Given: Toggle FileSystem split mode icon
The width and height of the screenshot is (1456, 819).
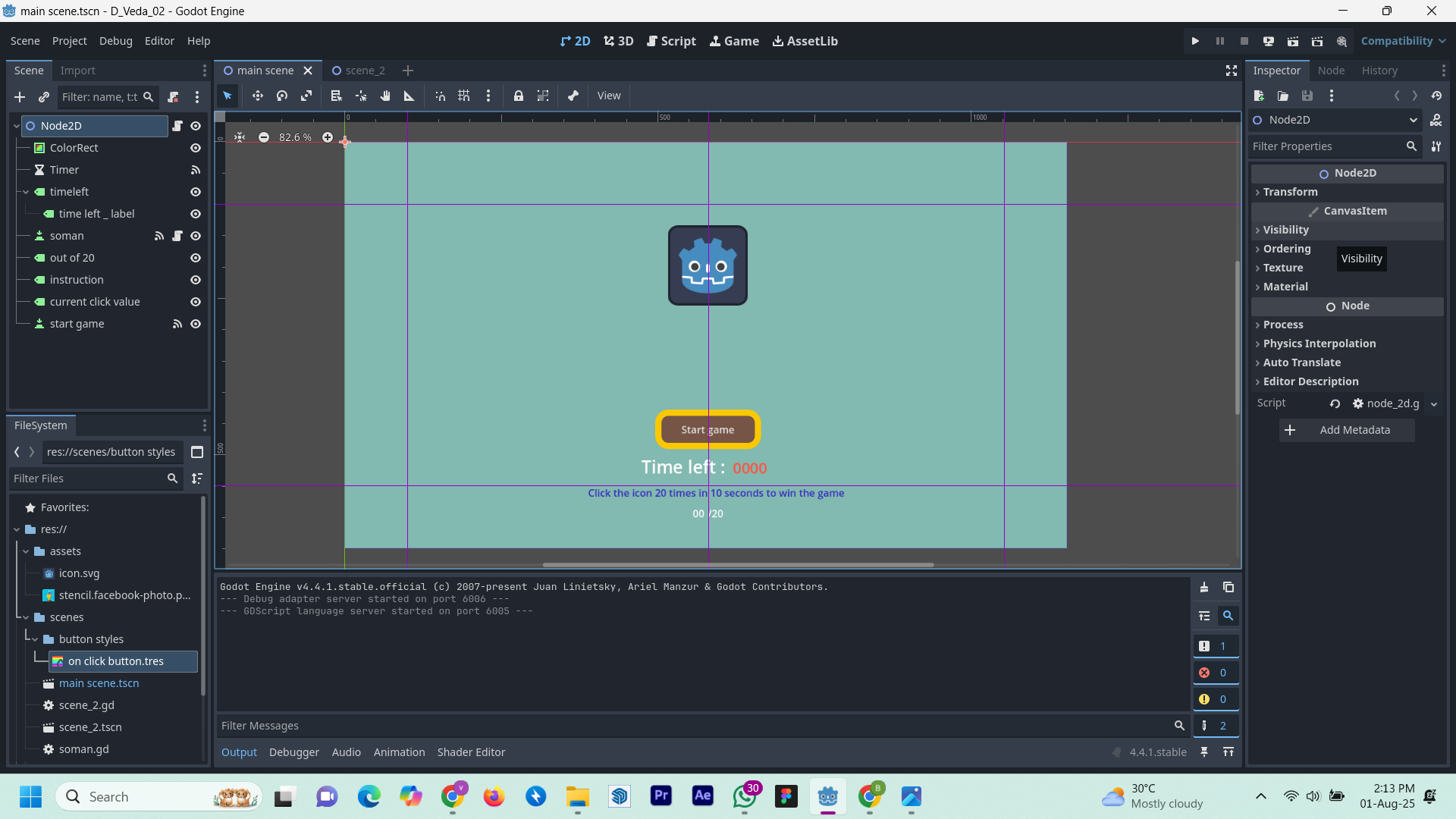Looking at the screenshot, I should [x=197, y=452].
